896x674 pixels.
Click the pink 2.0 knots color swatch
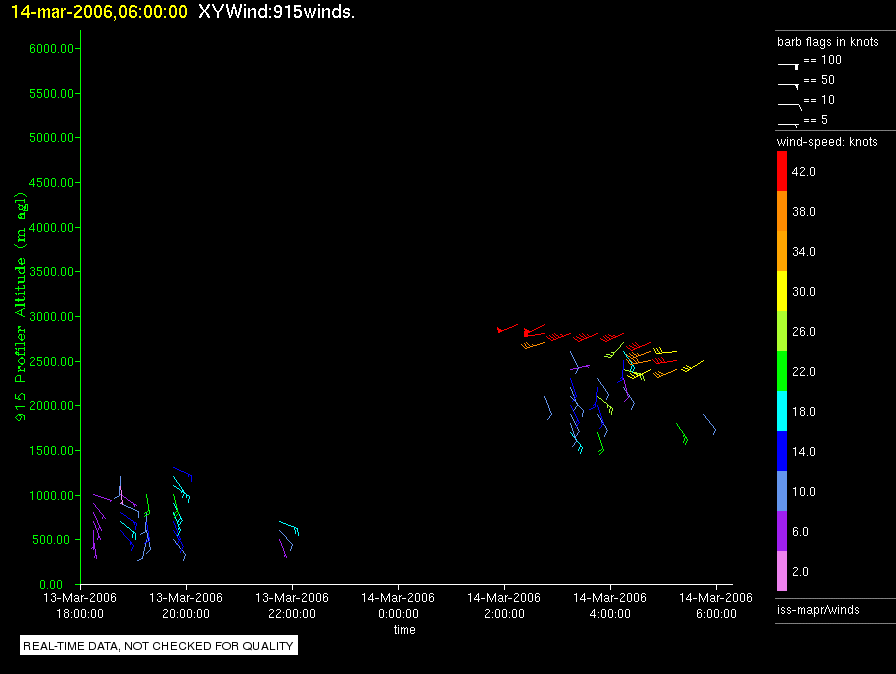(x=782, y=571)
